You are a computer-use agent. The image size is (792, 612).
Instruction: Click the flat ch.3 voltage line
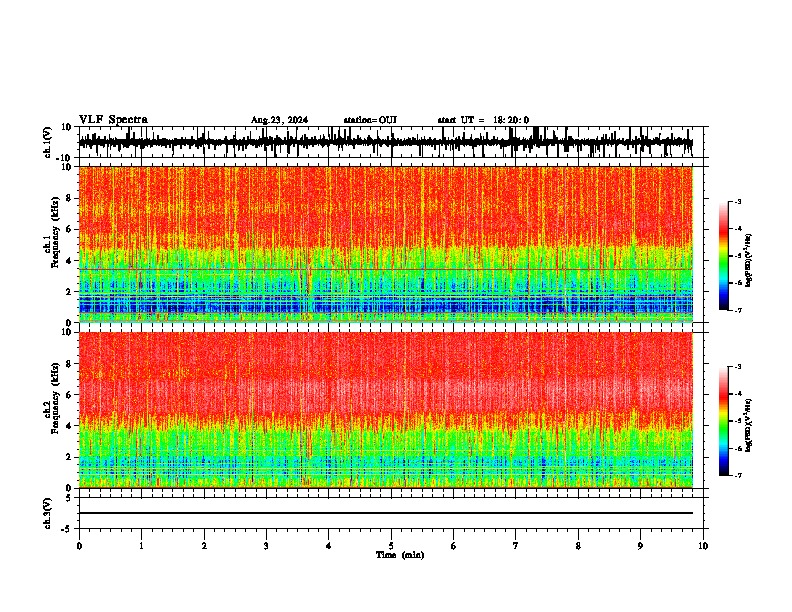386,513
